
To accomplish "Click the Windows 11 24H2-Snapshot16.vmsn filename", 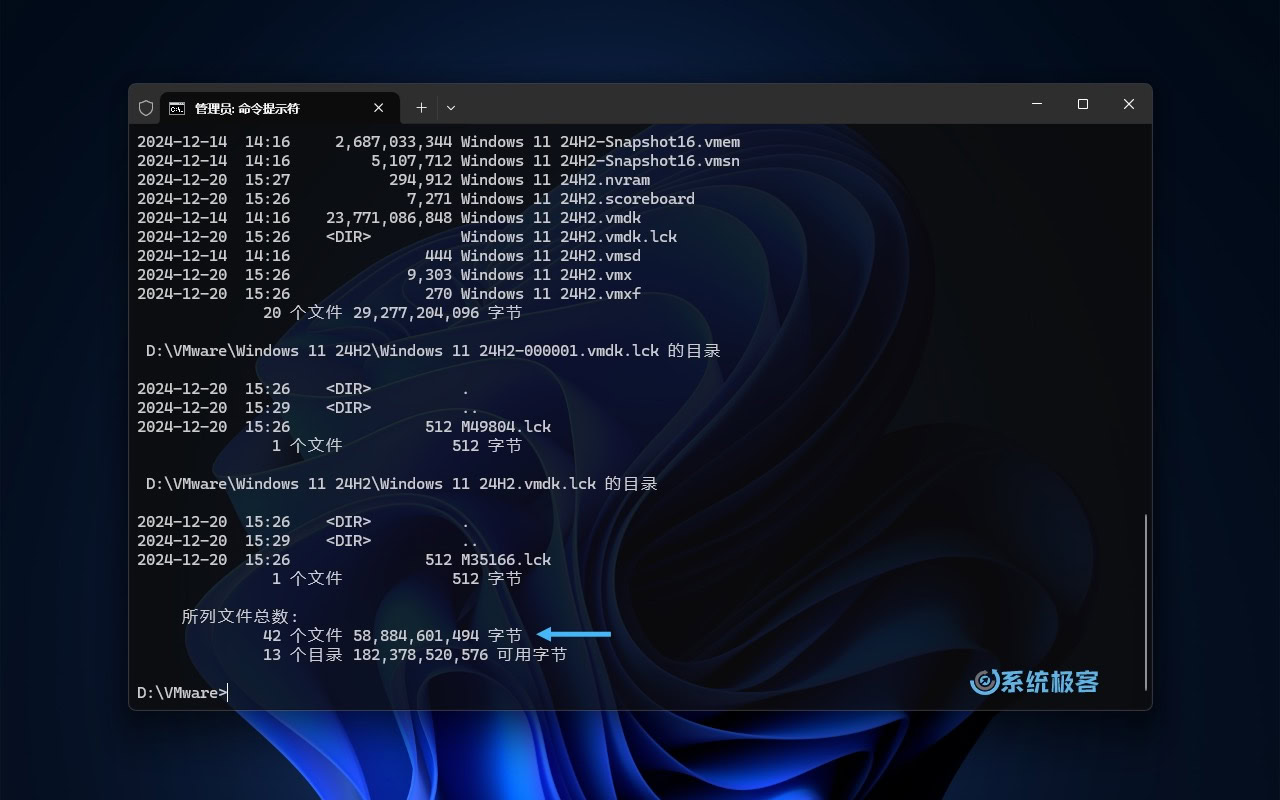I will coord(600,161).
